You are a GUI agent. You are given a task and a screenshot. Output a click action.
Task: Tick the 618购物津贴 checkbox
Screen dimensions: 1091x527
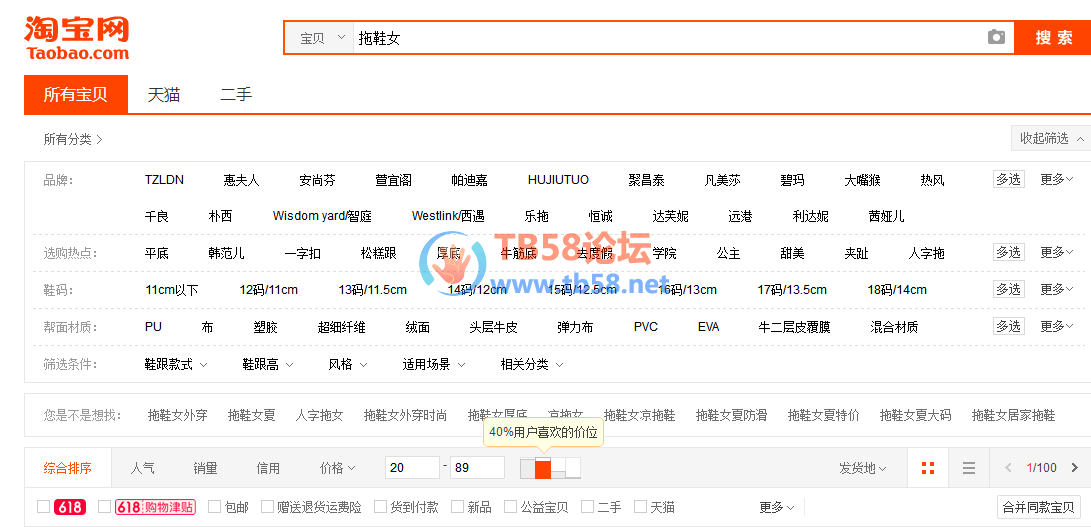point(104,507)
